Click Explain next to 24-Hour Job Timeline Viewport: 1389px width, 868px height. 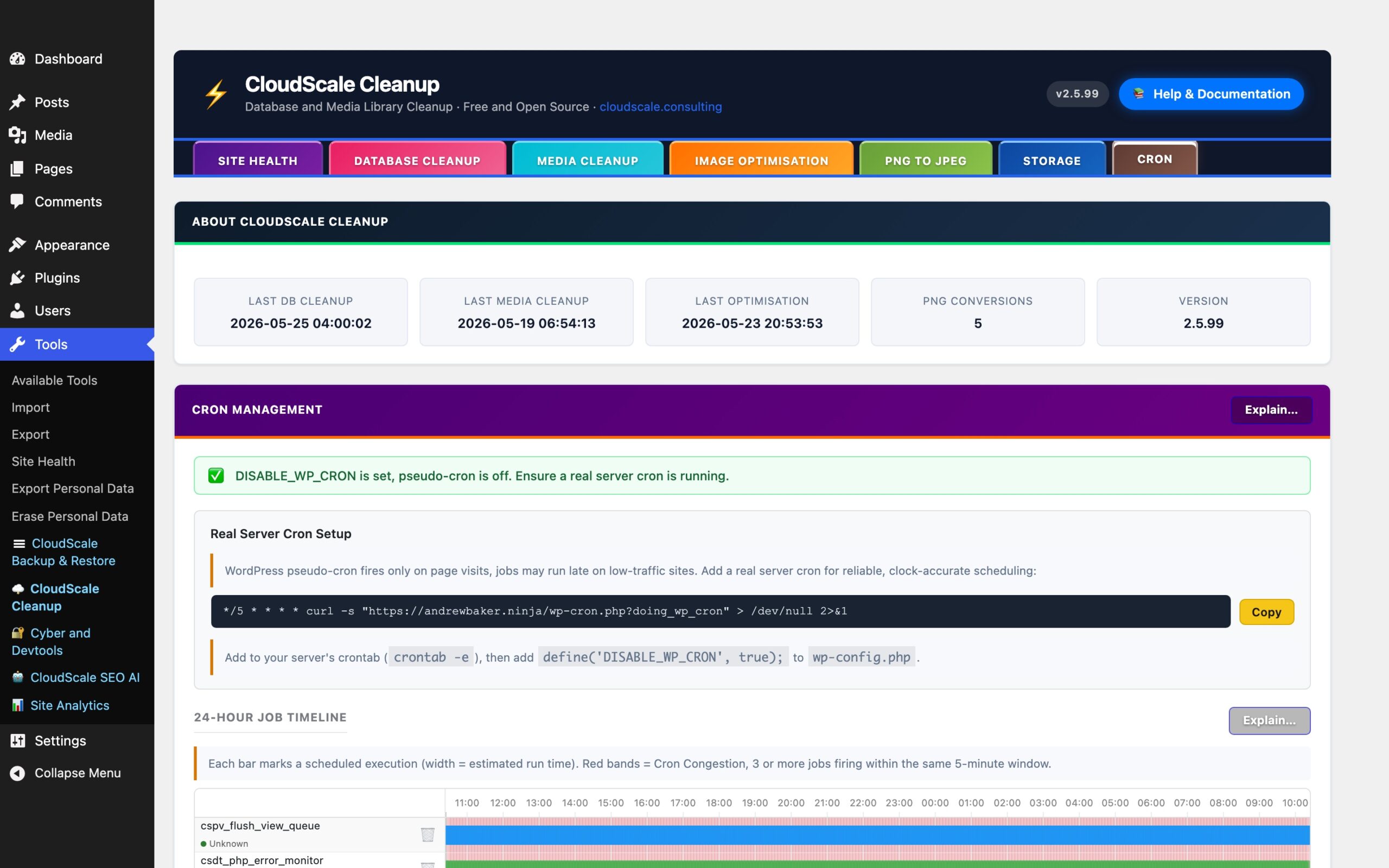click(x=1270, y=720)
